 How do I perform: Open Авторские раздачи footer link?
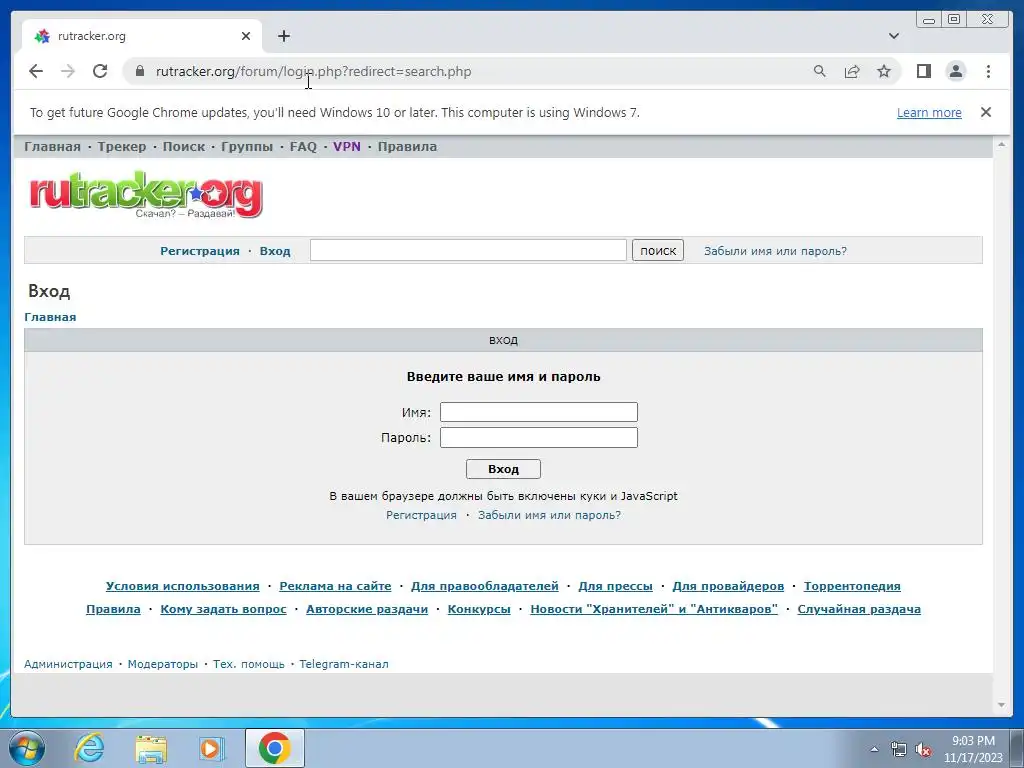coord(367,609)
